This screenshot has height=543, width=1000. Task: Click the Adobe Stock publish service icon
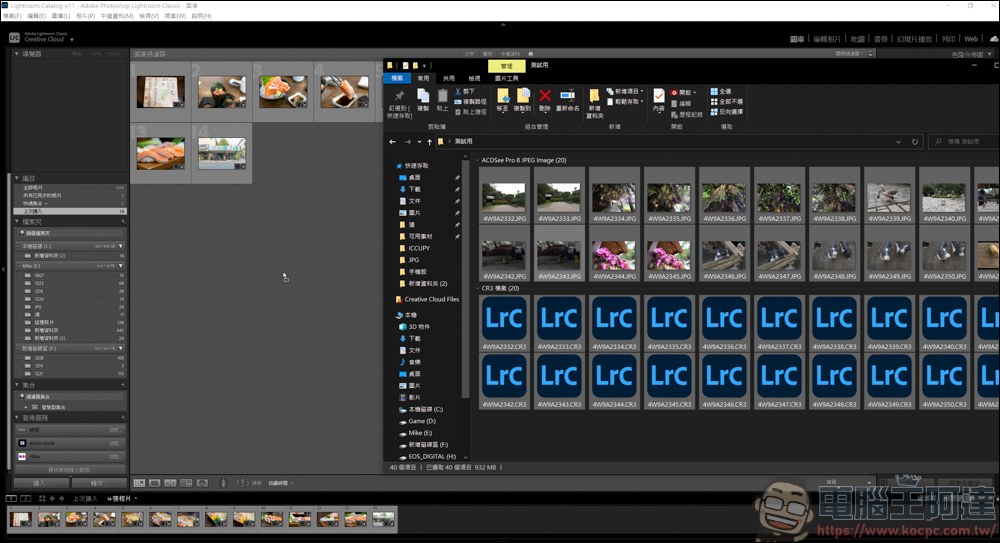pyautogui.click(x=22, y=443)
